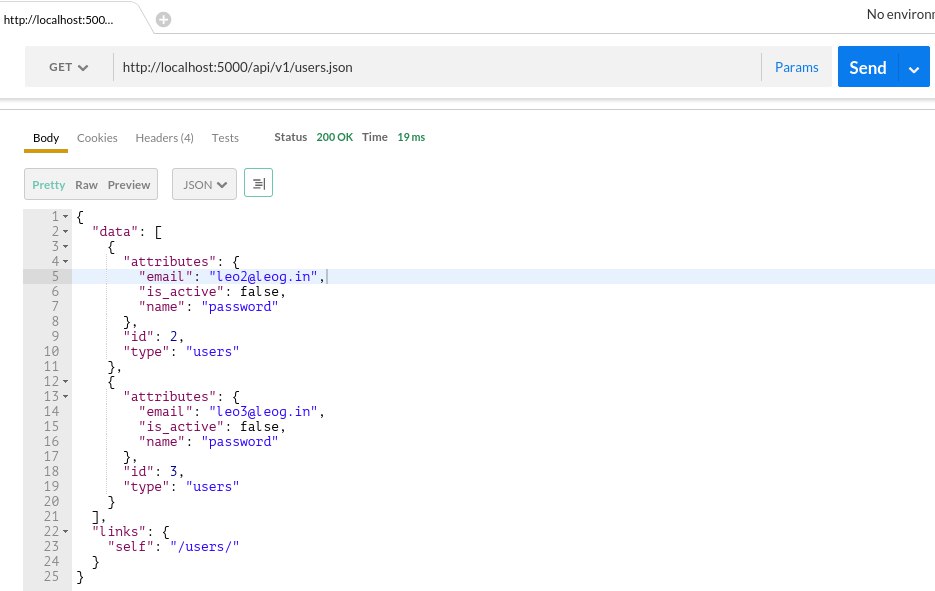
Task: Open the JSON format dropdown
Action: [205, 184]
